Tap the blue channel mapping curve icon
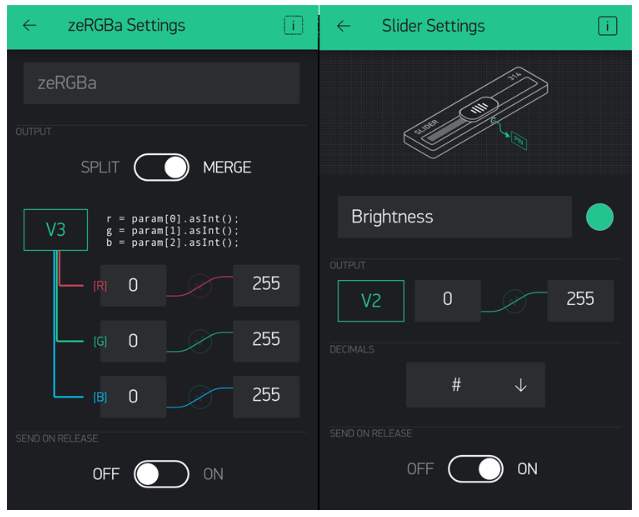Screen dimensions: 639x517 [200, 396]
